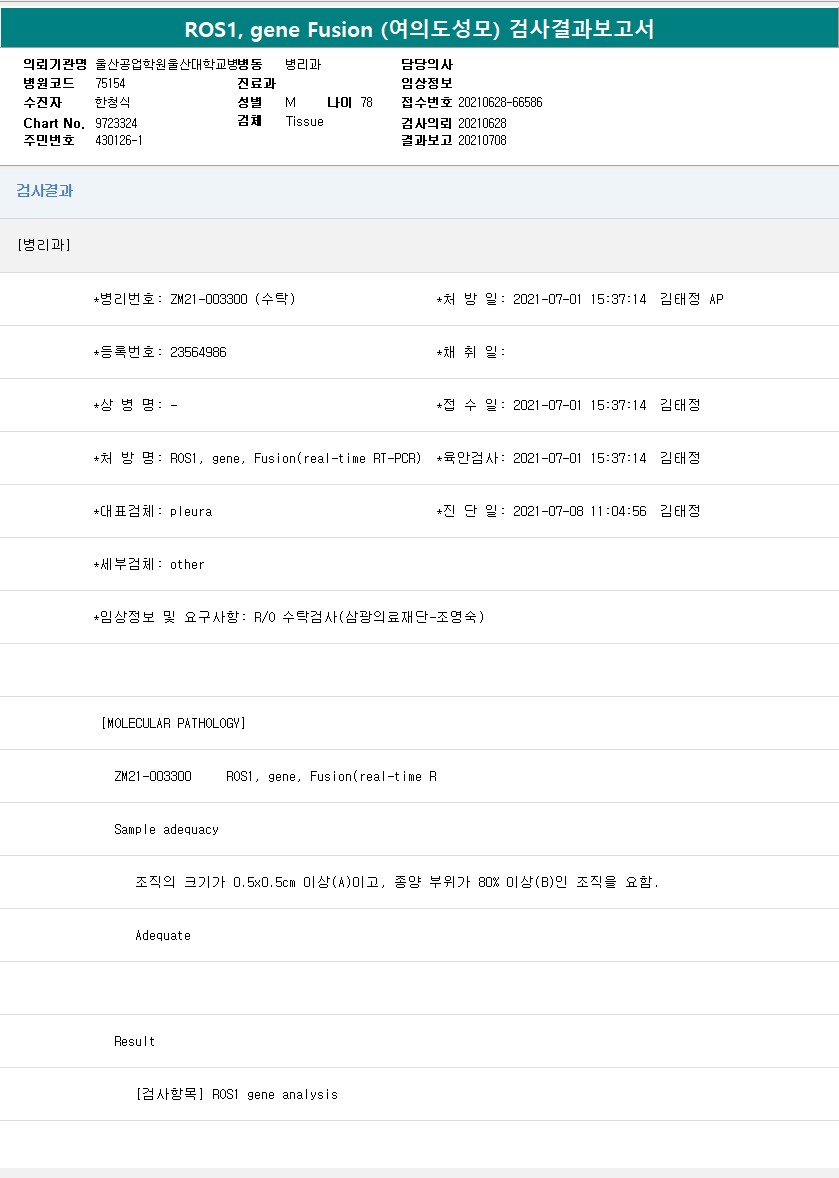This screenshot has height=1178, width=839.
Task: Click the Adequate result text
Action: [x=163, y=935]
